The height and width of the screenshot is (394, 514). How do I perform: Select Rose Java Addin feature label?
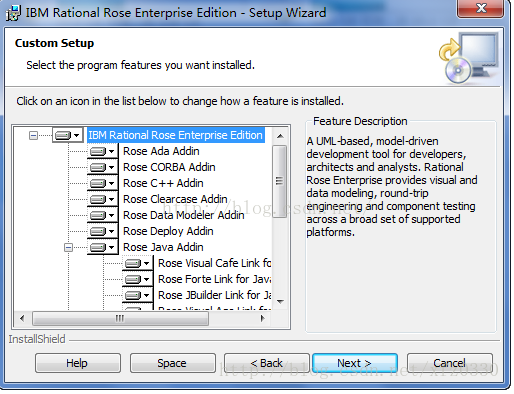point(163,247)
